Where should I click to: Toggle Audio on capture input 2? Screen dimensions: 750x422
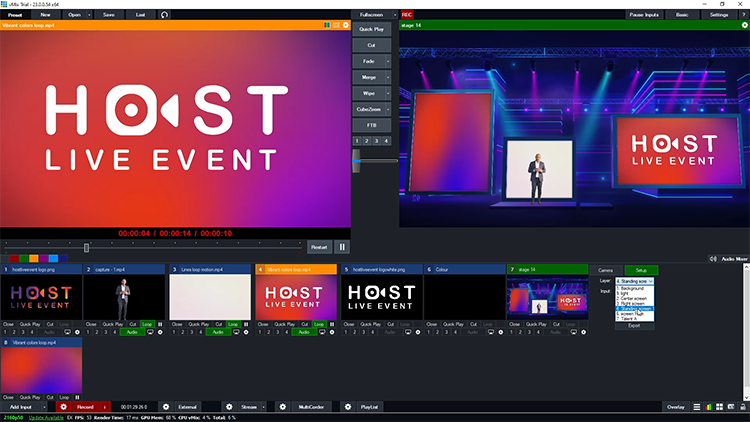[x=131, y=332]
